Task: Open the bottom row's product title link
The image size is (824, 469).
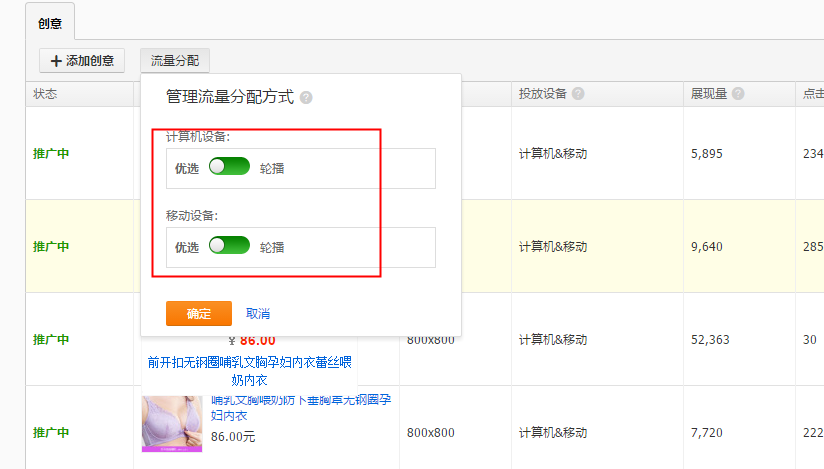Action: [x=300, y=406]
